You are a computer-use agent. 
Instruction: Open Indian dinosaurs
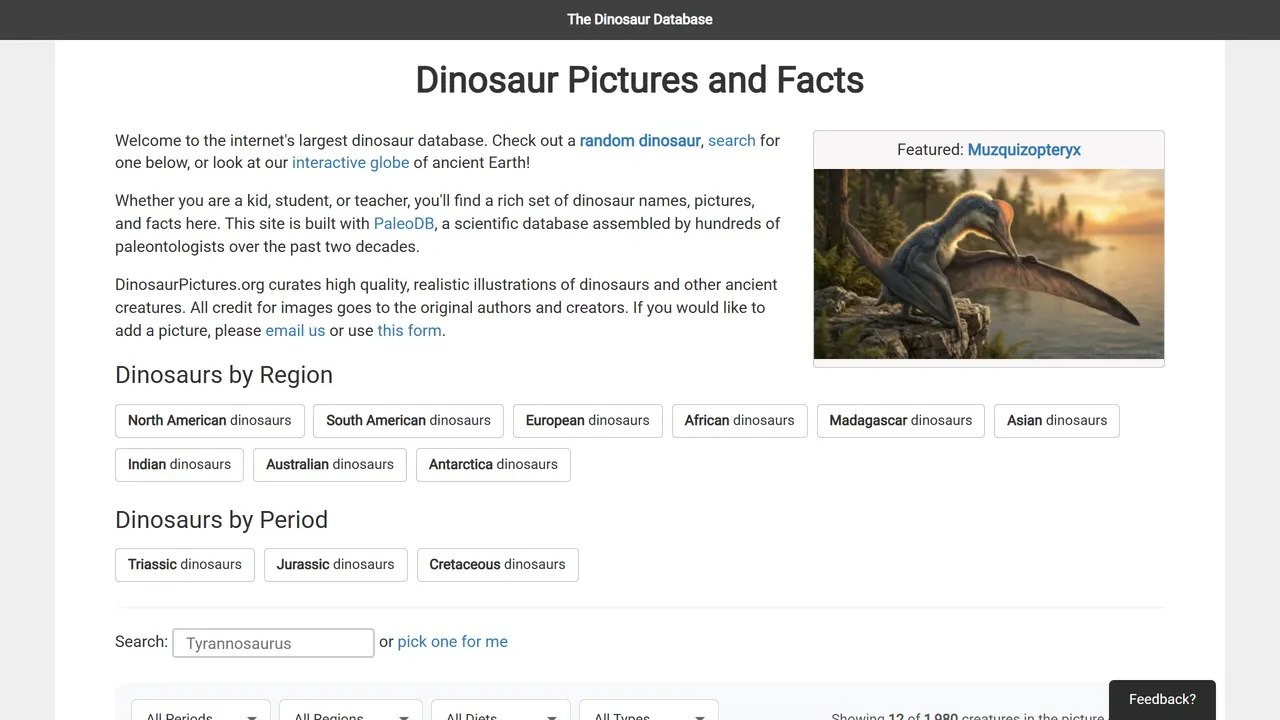179,464
